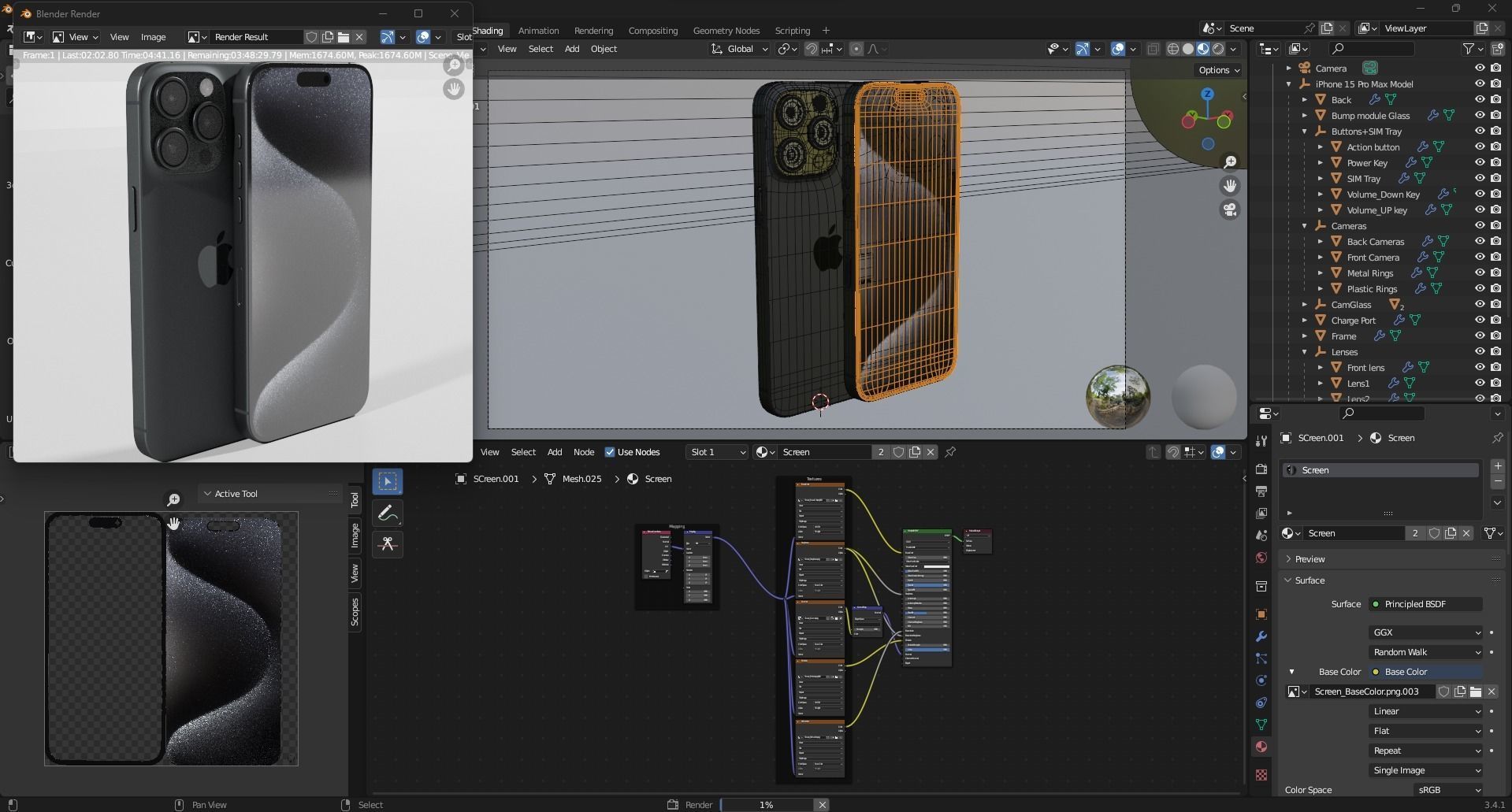Viewport: 1512px width, 812px height.
Task: Switch to the Compositing workspace tab
Action: (652, 31)
